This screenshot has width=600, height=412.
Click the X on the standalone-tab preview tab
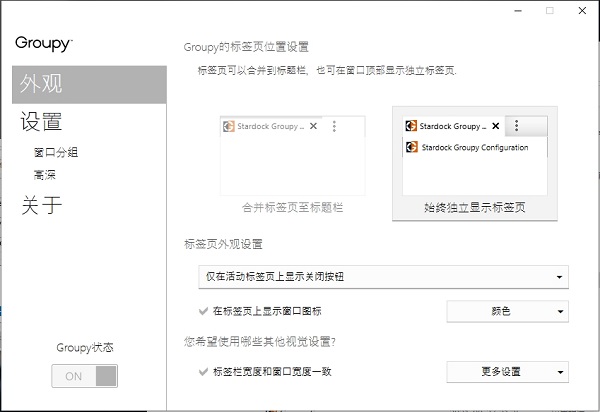pos(495,126)
